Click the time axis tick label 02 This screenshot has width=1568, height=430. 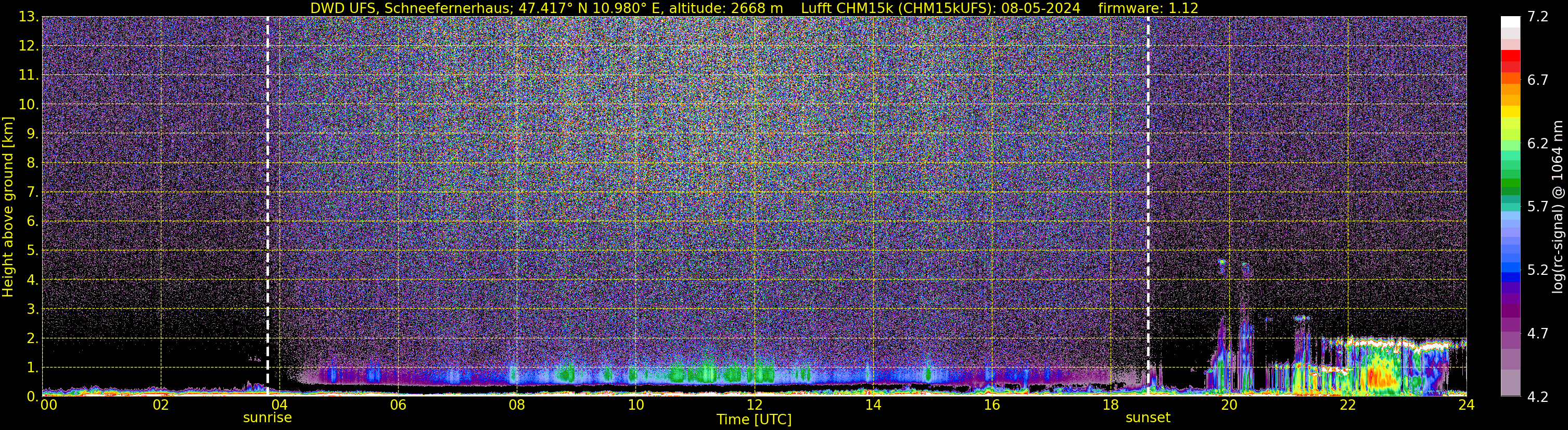tap(161, 405)
